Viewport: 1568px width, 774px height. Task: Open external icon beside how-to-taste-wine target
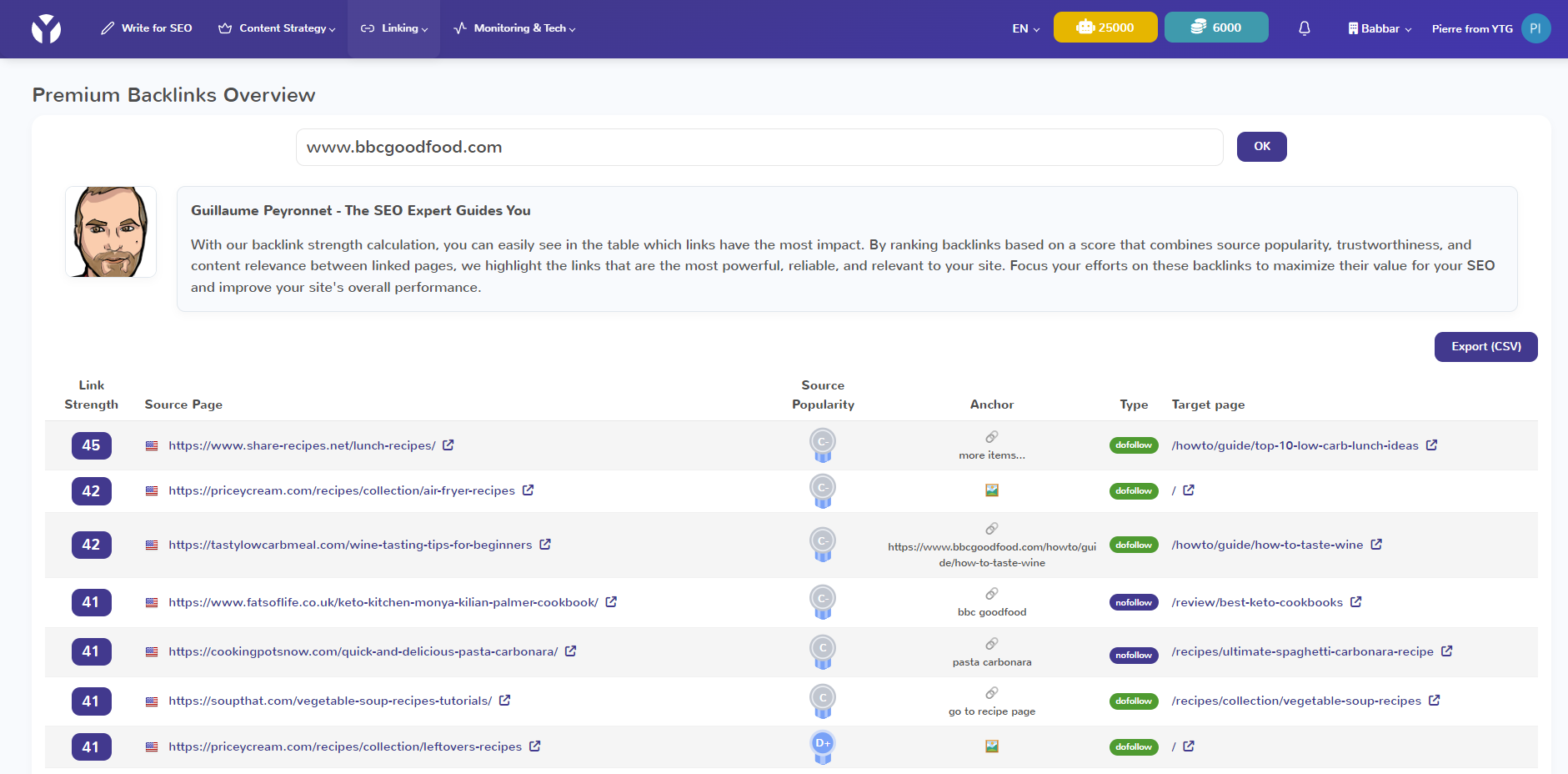coord(1376,545)
